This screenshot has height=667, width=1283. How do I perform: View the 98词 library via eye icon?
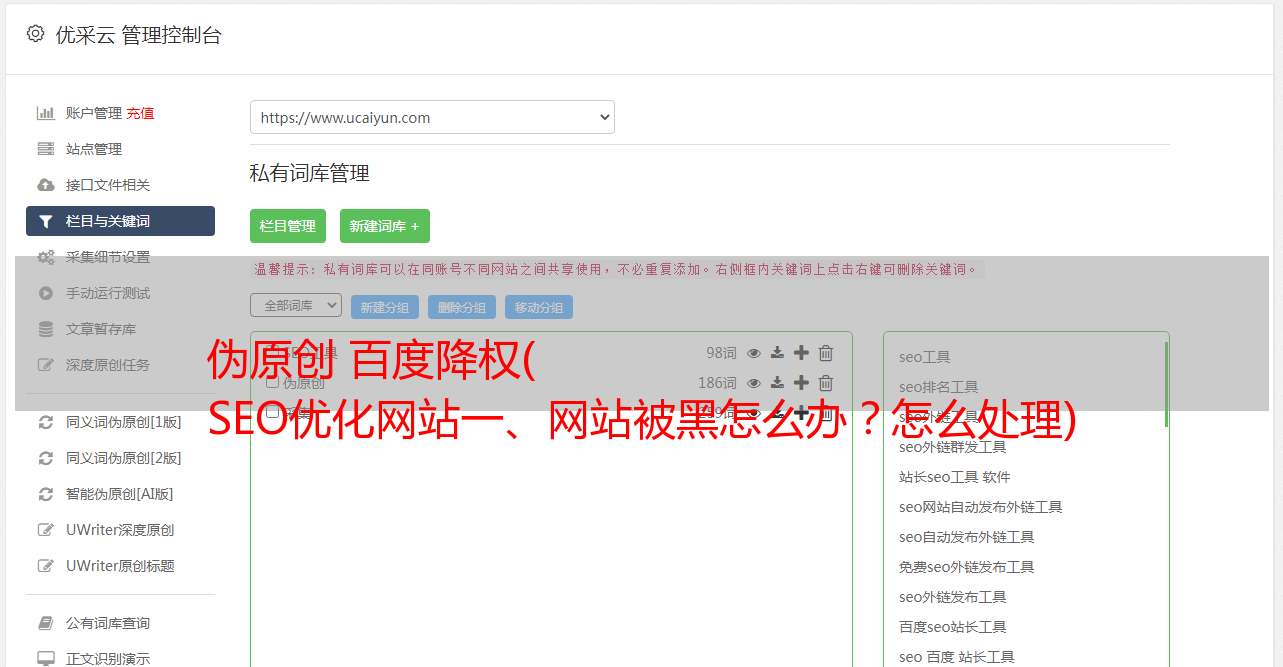(754, 353)
